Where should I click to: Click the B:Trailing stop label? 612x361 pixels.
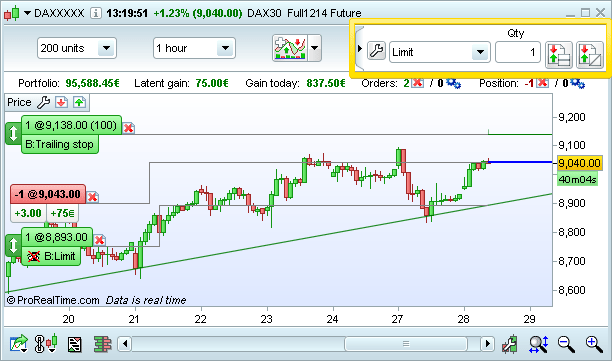click(x=60, y=144)
